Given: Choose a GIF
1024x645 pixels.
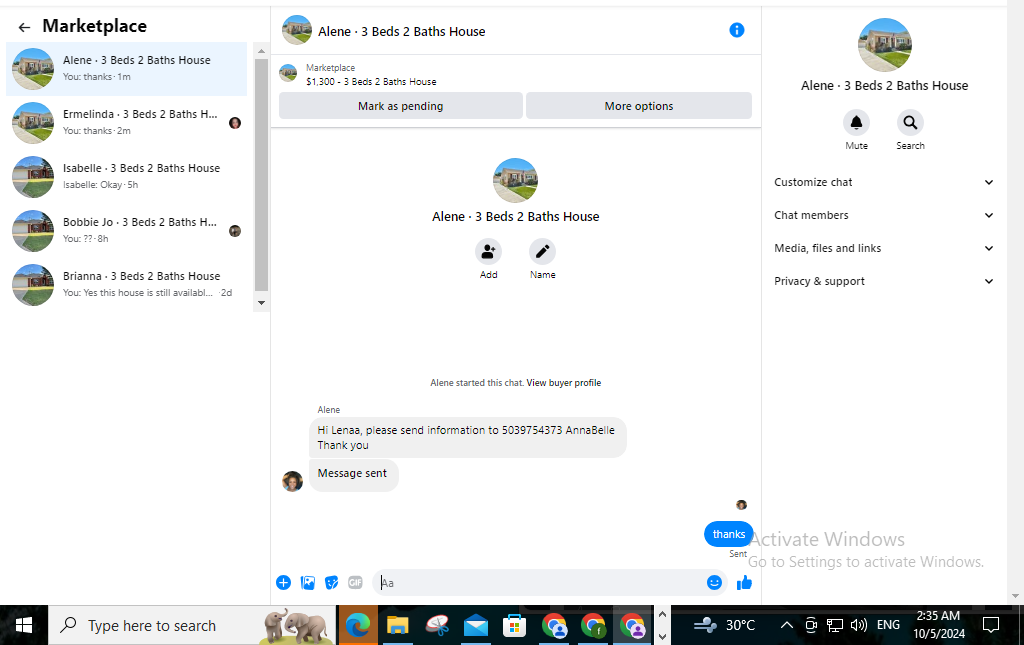Looking at the screenshot, I should coord(355,582).
